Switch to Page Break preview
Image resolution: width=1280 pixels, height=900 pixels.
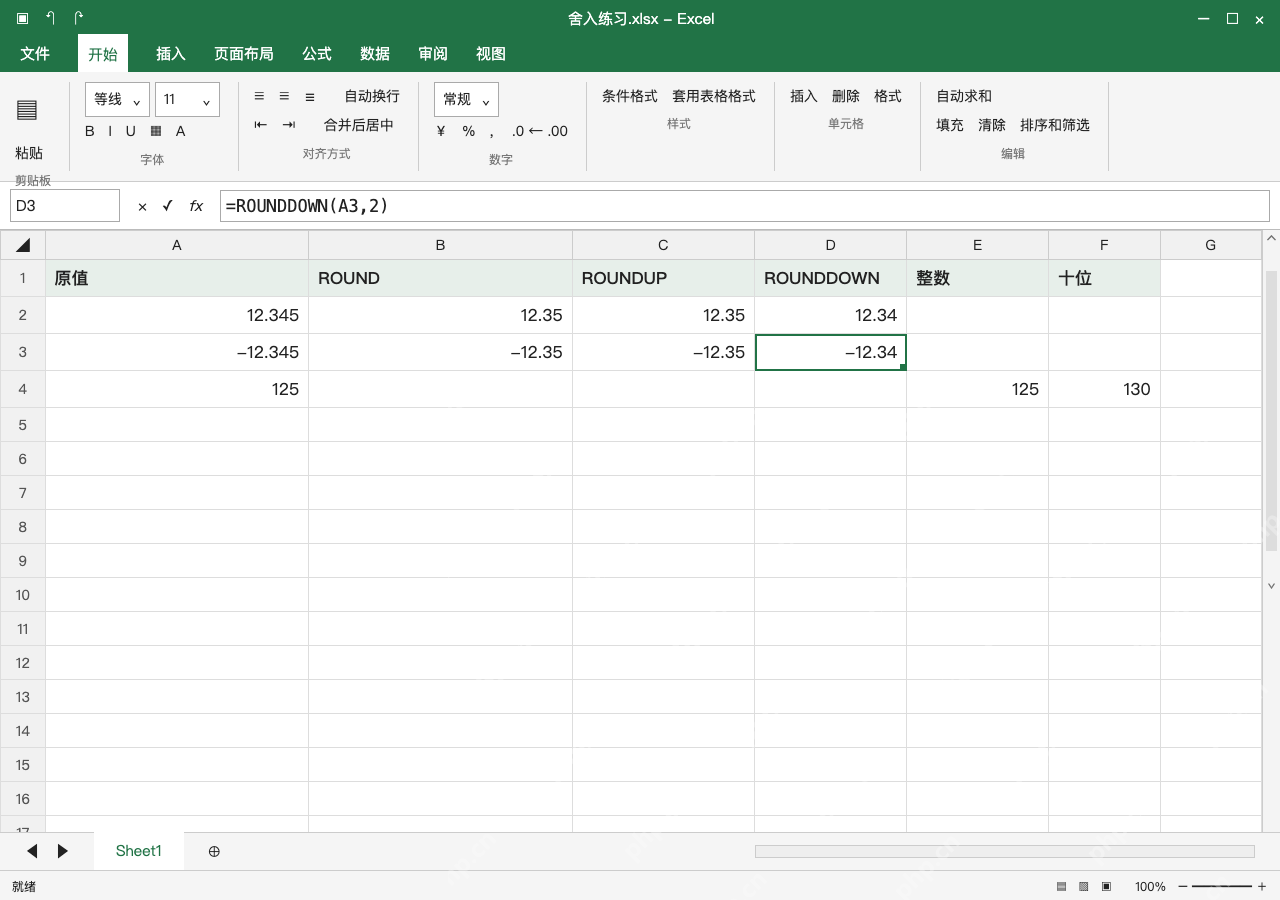pyautogui.click(x=1106, y=886)
